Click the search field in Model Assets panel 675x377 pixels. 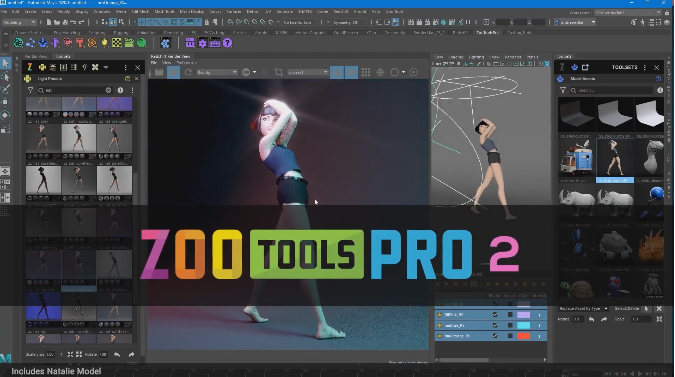point(611,90)
